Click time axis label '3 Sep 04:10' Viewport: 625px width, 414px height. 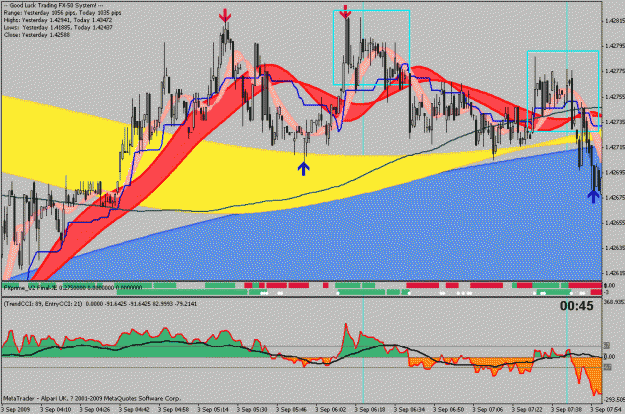point(56,409)
